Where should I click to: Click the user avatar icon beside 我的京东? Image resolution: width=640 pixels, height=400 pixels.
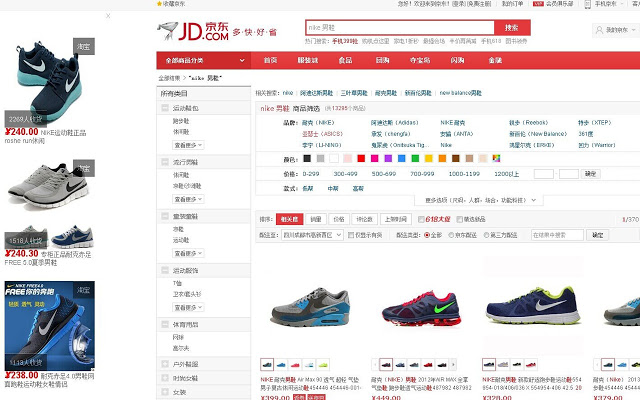click(x=599, y=30)
